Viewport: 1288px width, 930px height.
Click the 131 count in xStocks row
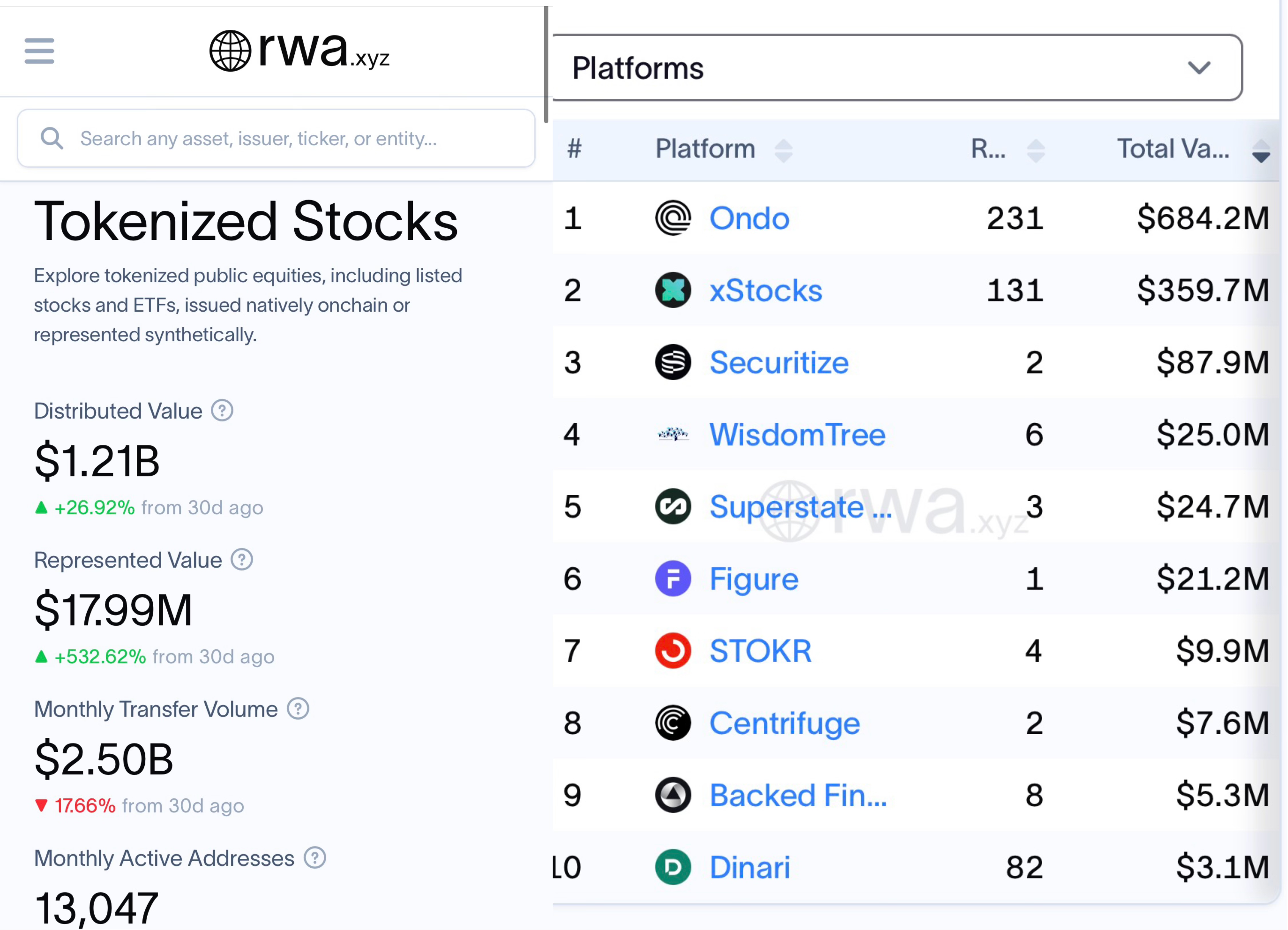(x=1015, y=290)
